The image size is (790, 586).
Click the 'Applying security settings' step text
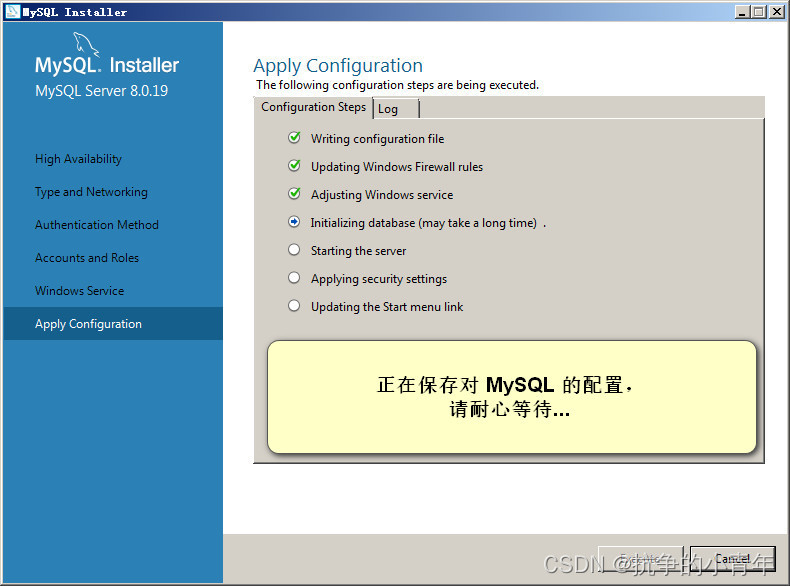[x=379, y=279]
